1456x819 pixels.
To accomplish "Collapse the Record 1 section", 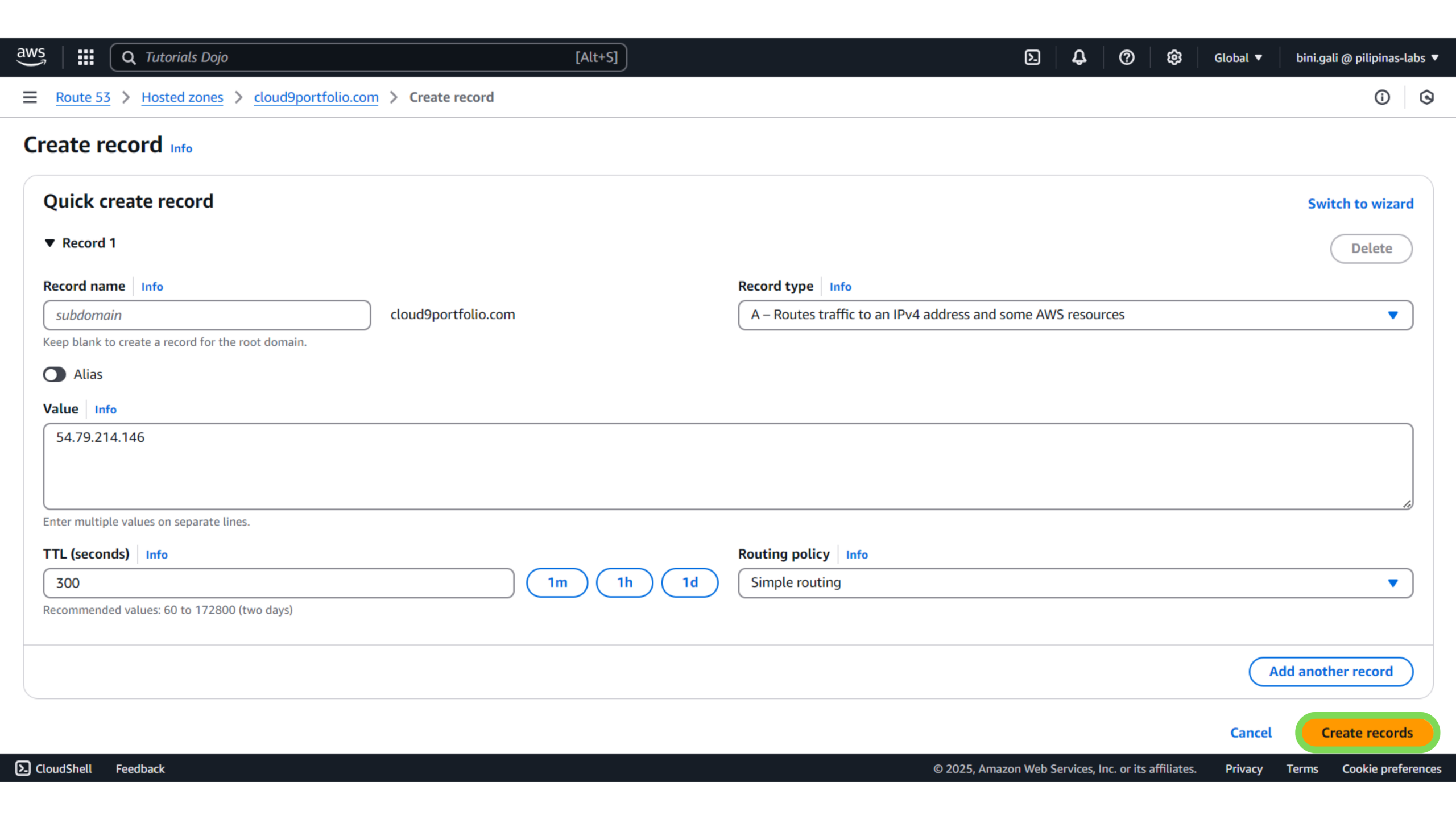I will click(x=50, y=243).
